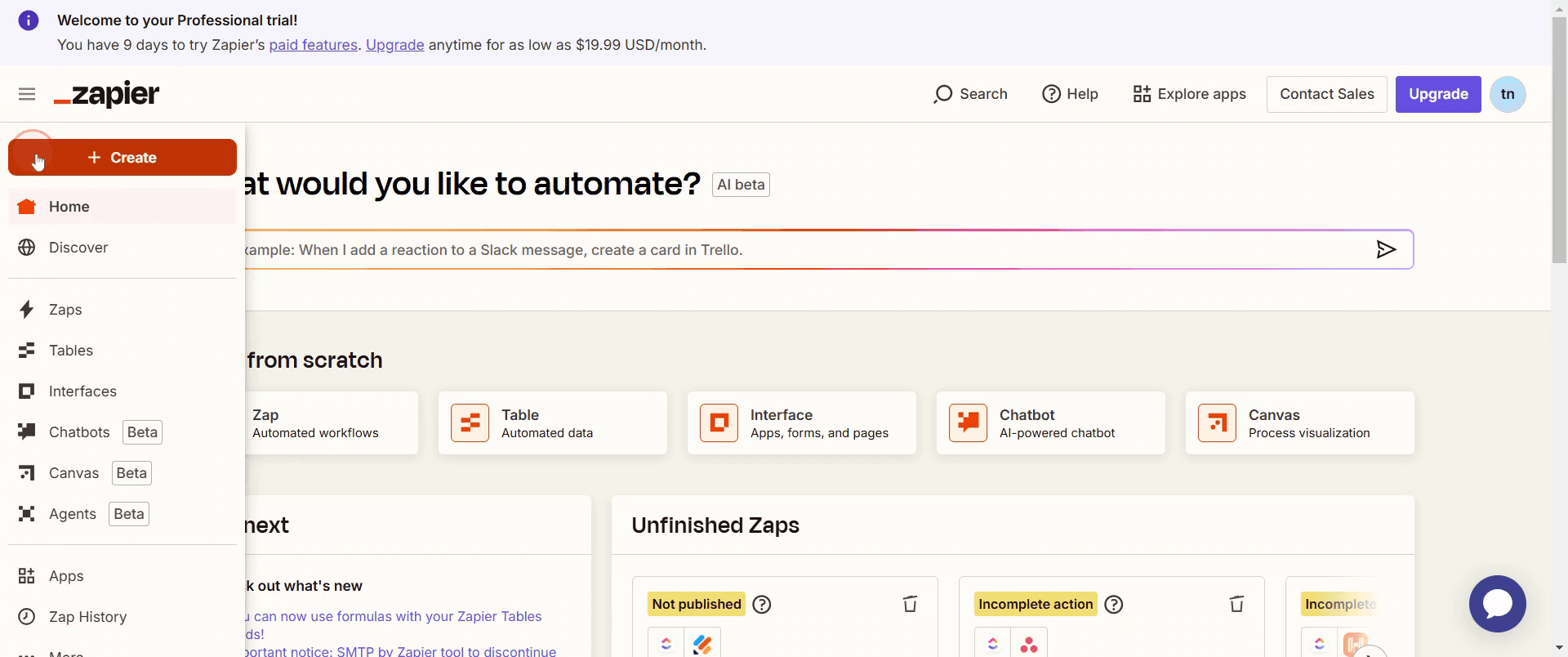Go to Home in sidebar
The image size is (1568, 657).
pyautogui.click(x=122, y=207)
